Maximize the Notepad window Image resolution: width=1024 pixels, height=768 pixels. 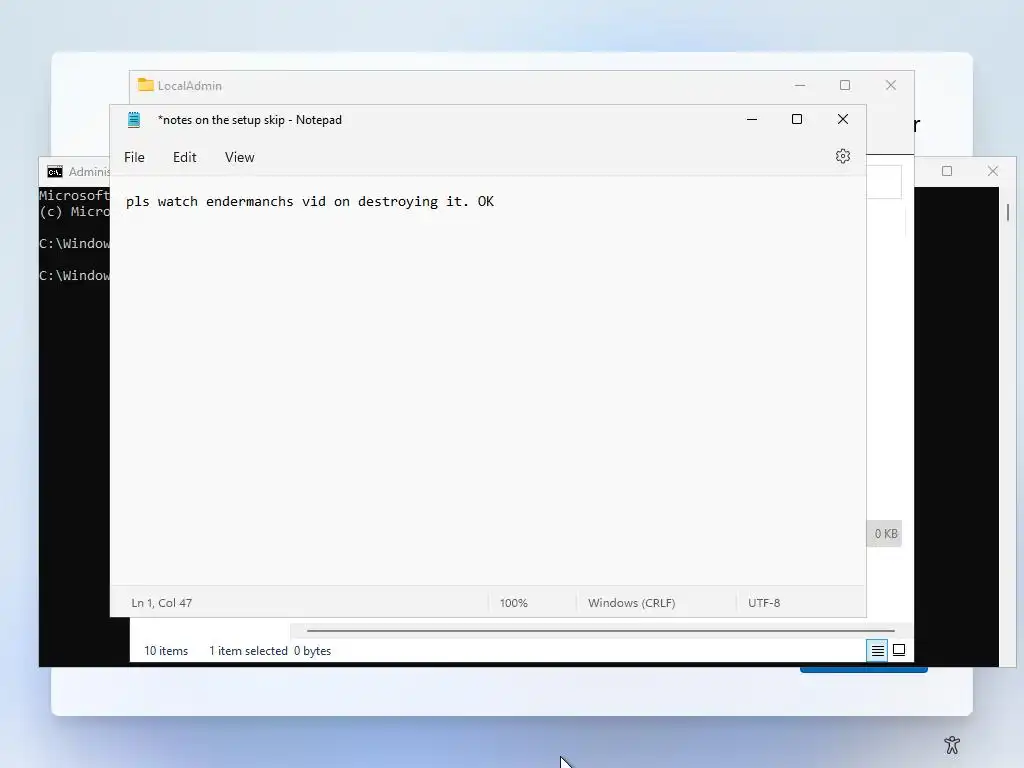[x=797, y=120]
